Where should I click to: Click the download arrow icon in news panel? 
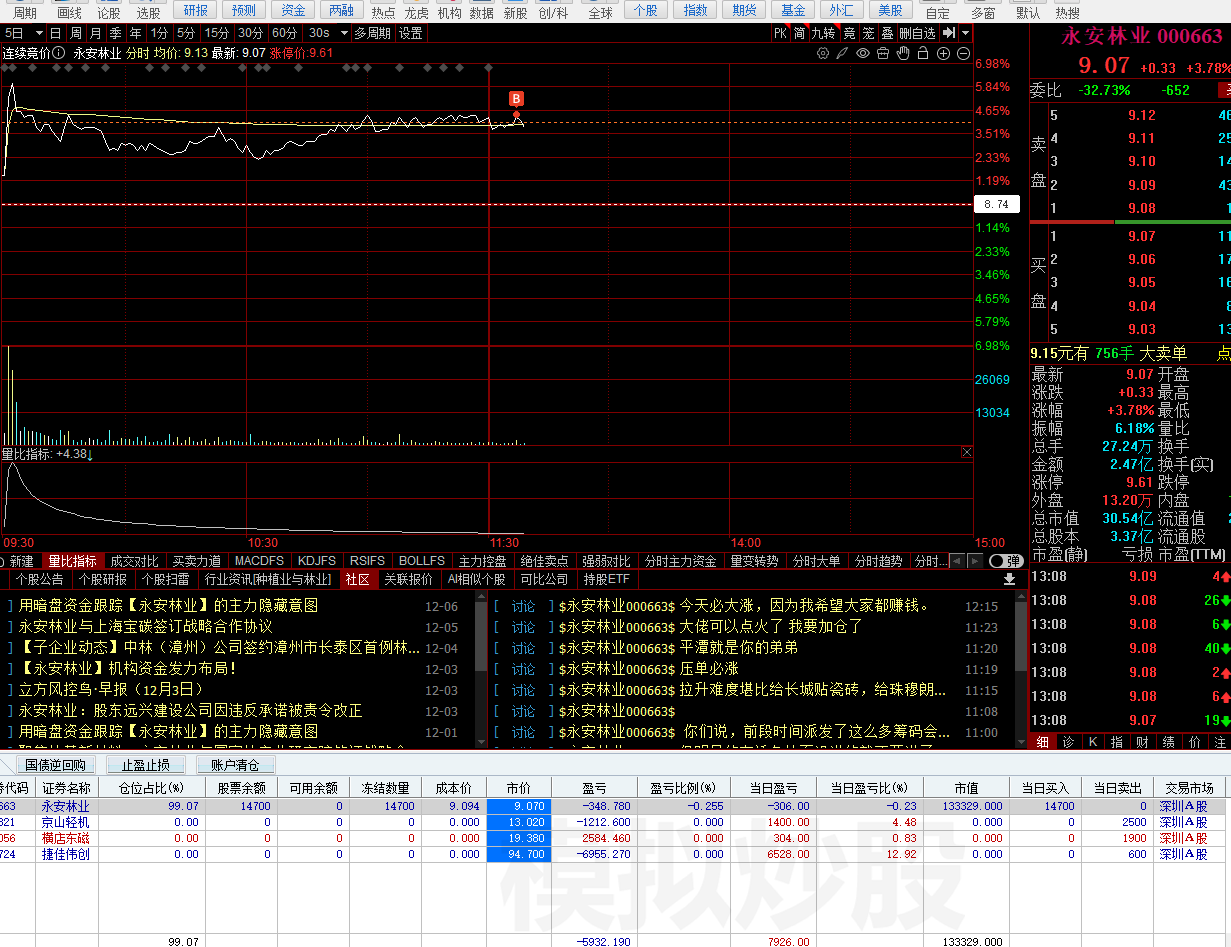coord(1009,579)
